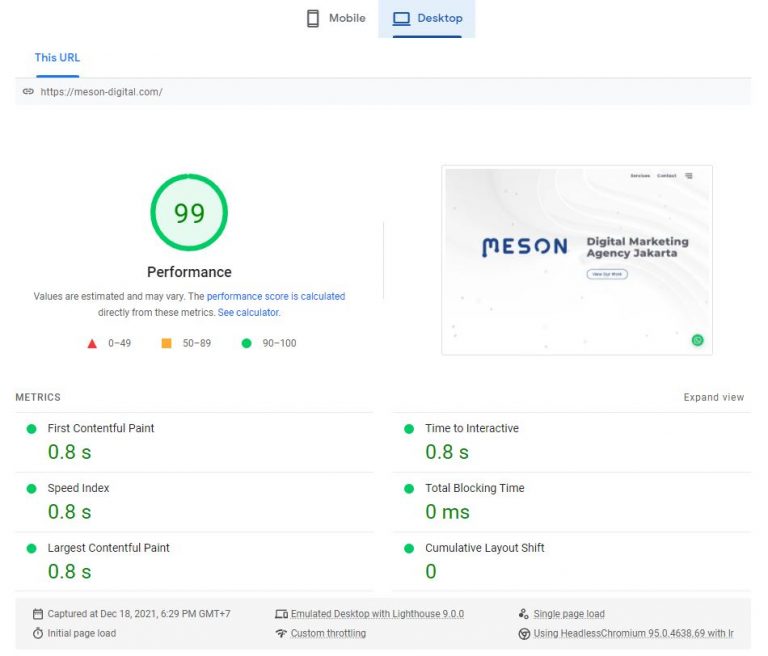Click the red triangle 0–49 legend icon
Viewport: 768px width, 656px height.
click(x=92, y=343)
